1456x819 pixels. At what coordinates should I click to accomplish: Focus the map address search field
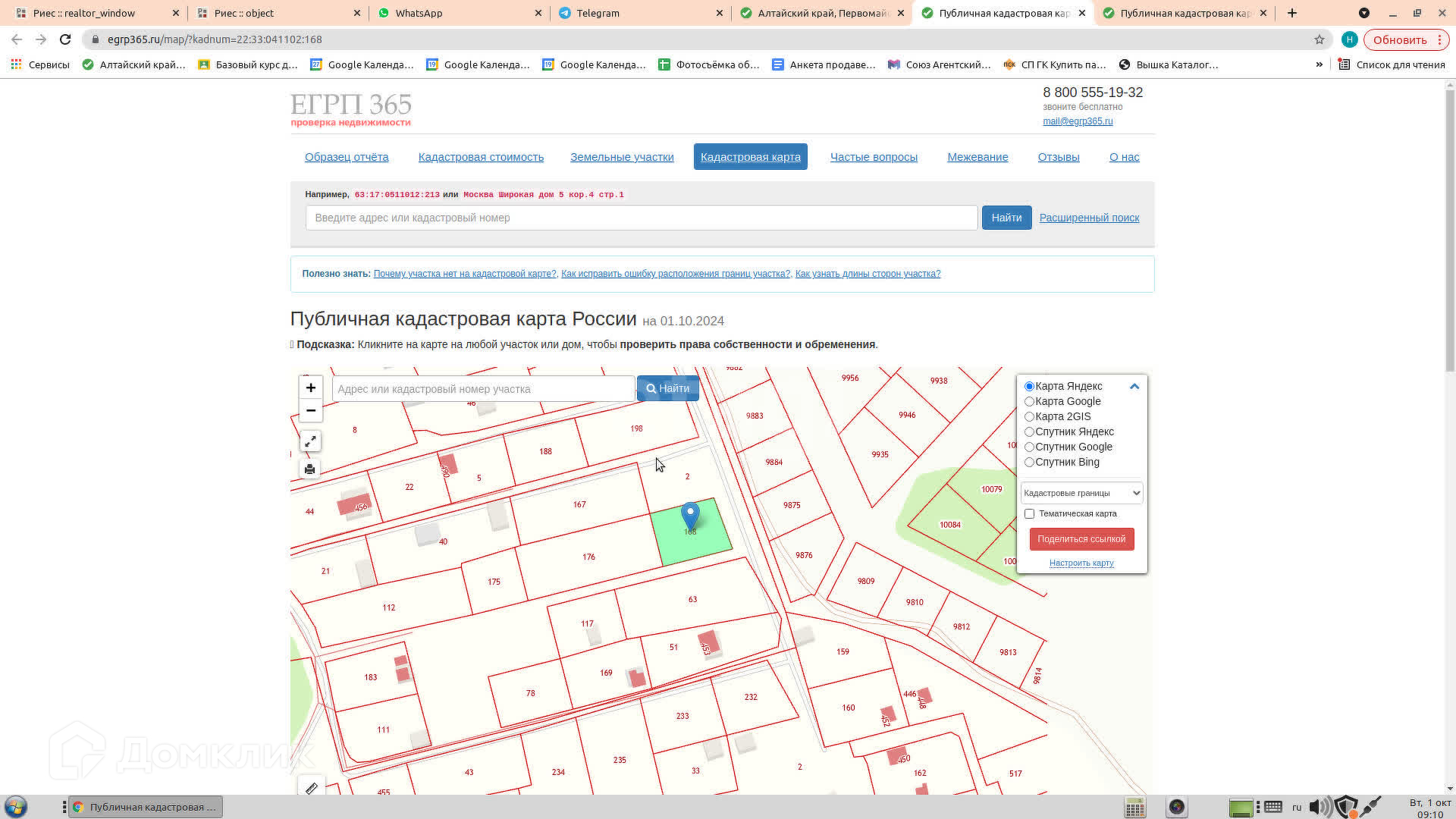point(483,389)
